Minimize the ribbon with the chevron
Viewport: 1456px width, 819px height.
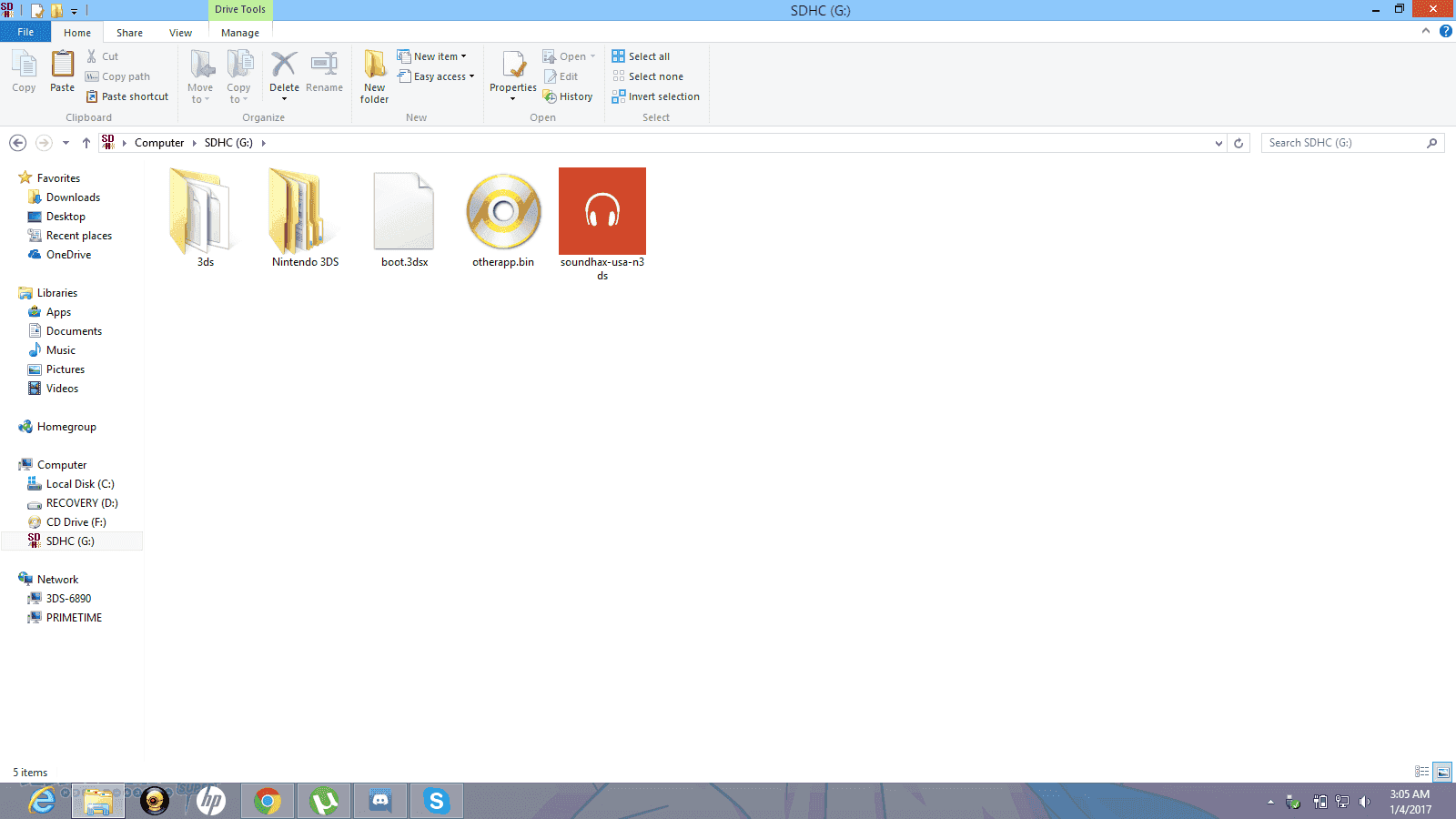tap(1426, 31)
